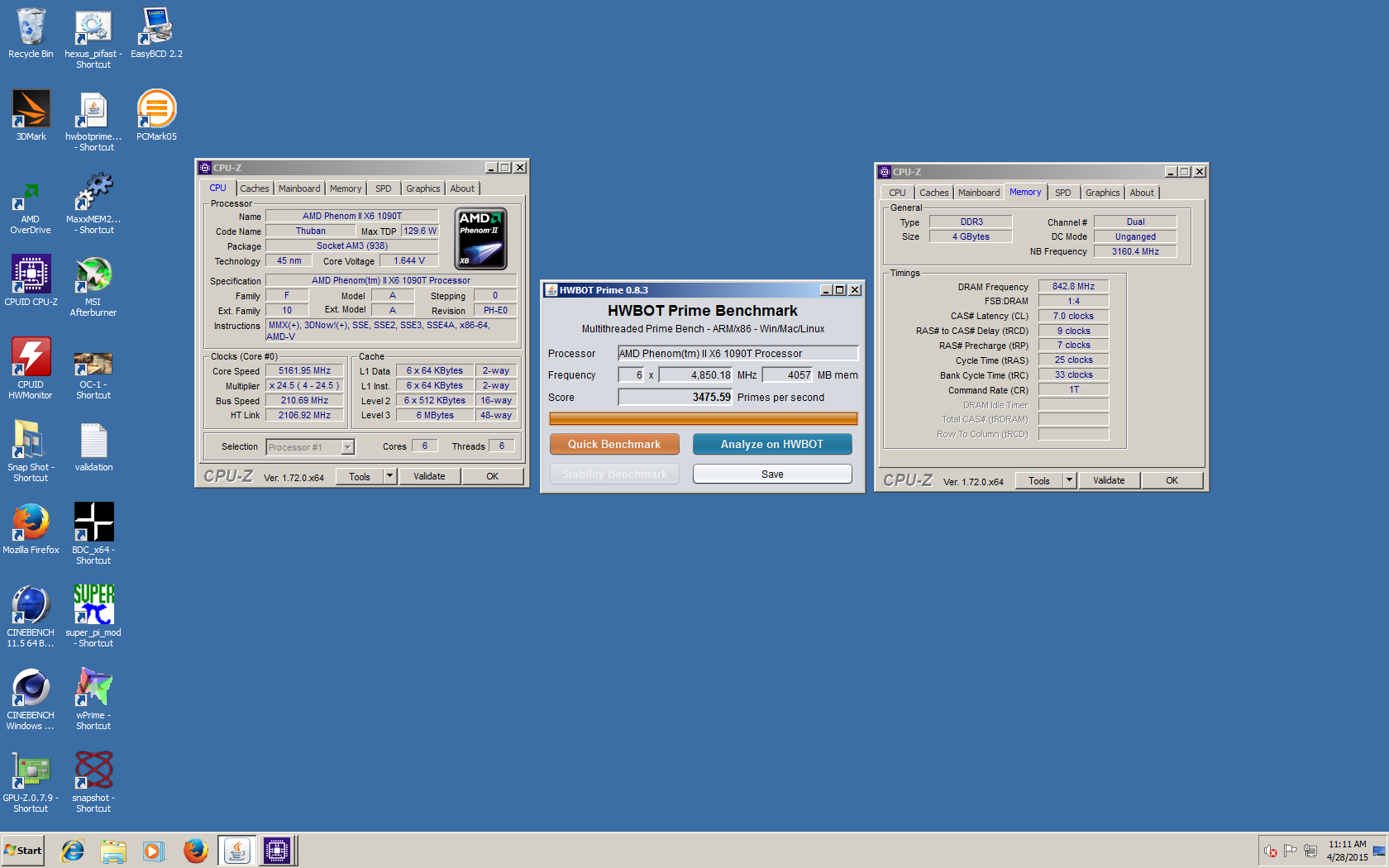Open Mainboard tab in right CPU-Z window
This screenshot has width=1389, height=868.
tap(979, 193)
